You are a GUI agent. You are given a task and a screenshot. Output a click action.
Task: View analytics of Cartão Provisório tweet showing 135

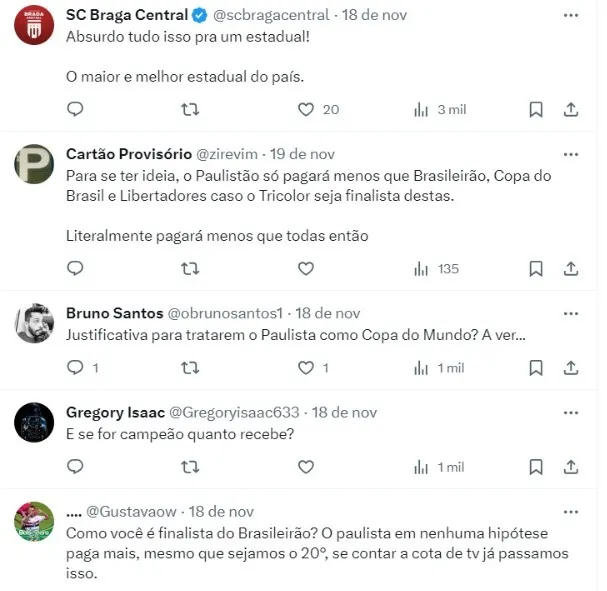[437, 269]
